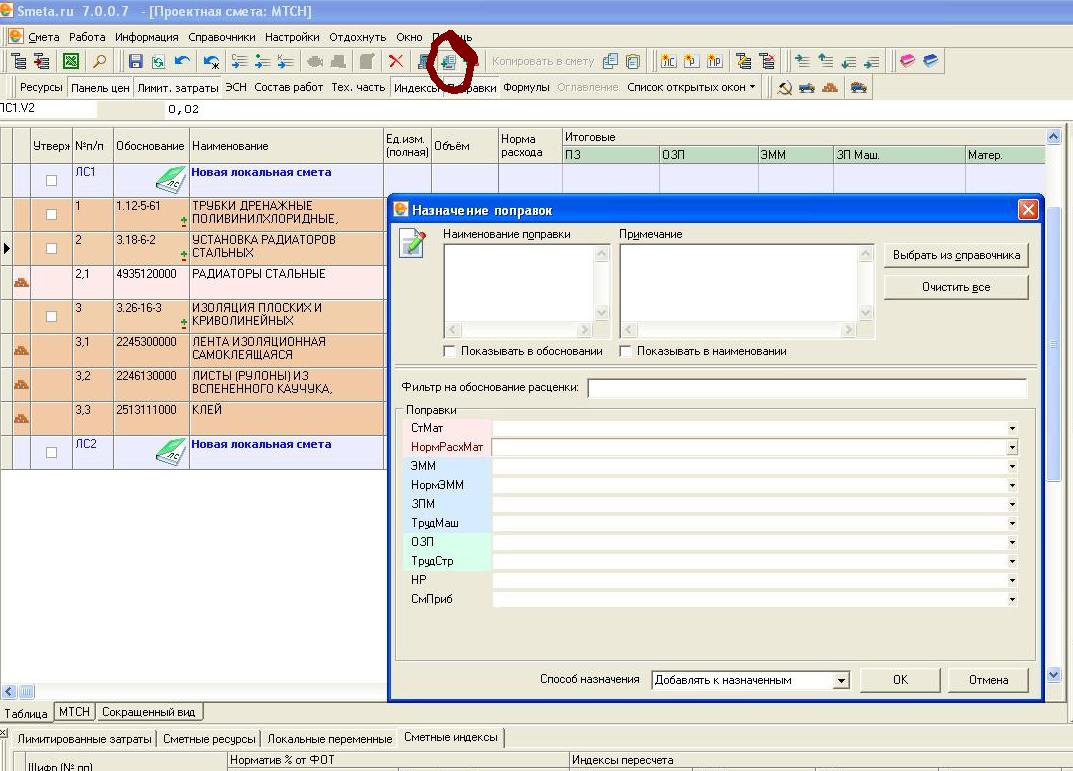
Task: Click the blue book toolbar icon
Action: point(931,61)
